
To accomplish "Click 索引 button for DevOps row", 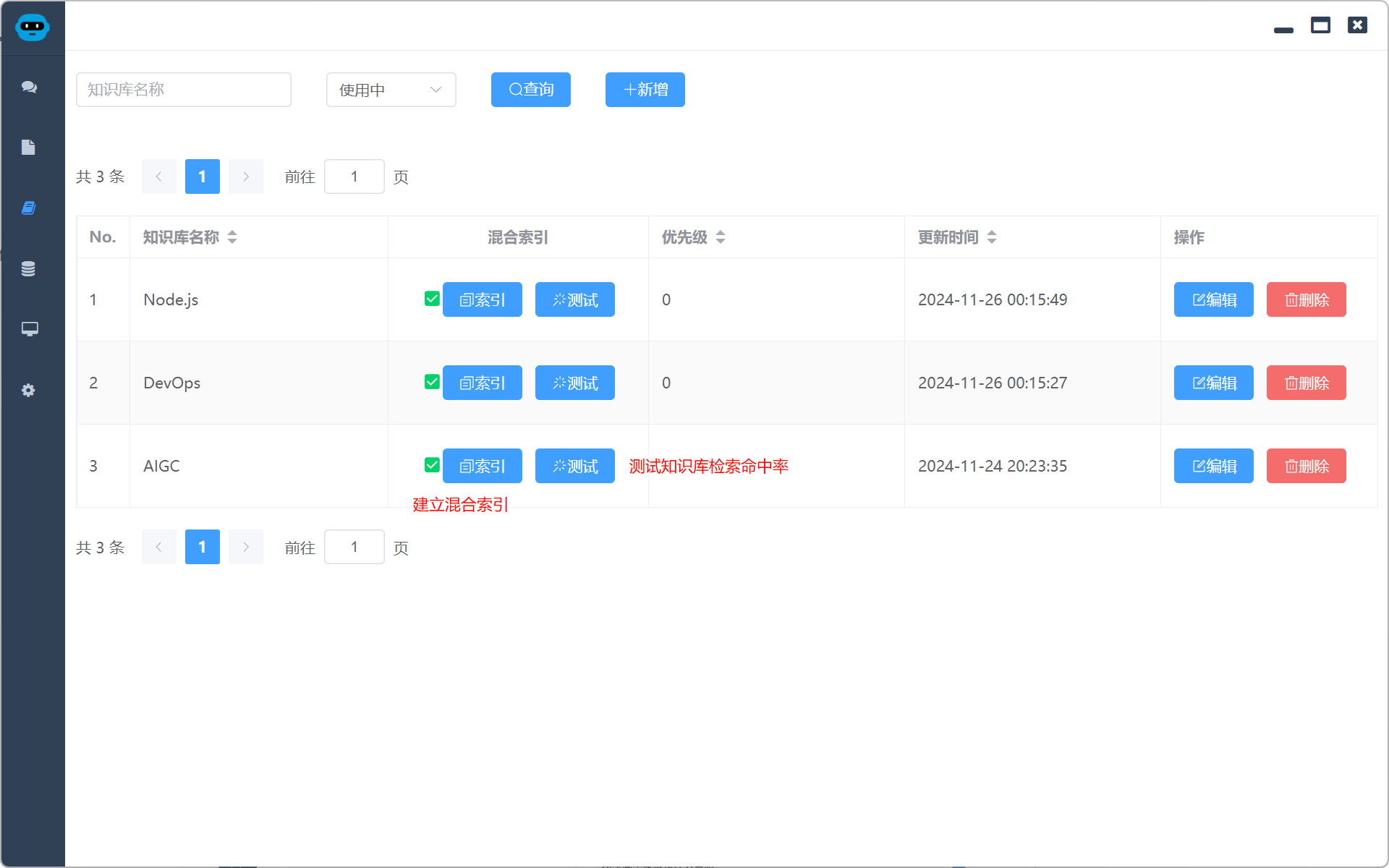I will coord(483,383).
